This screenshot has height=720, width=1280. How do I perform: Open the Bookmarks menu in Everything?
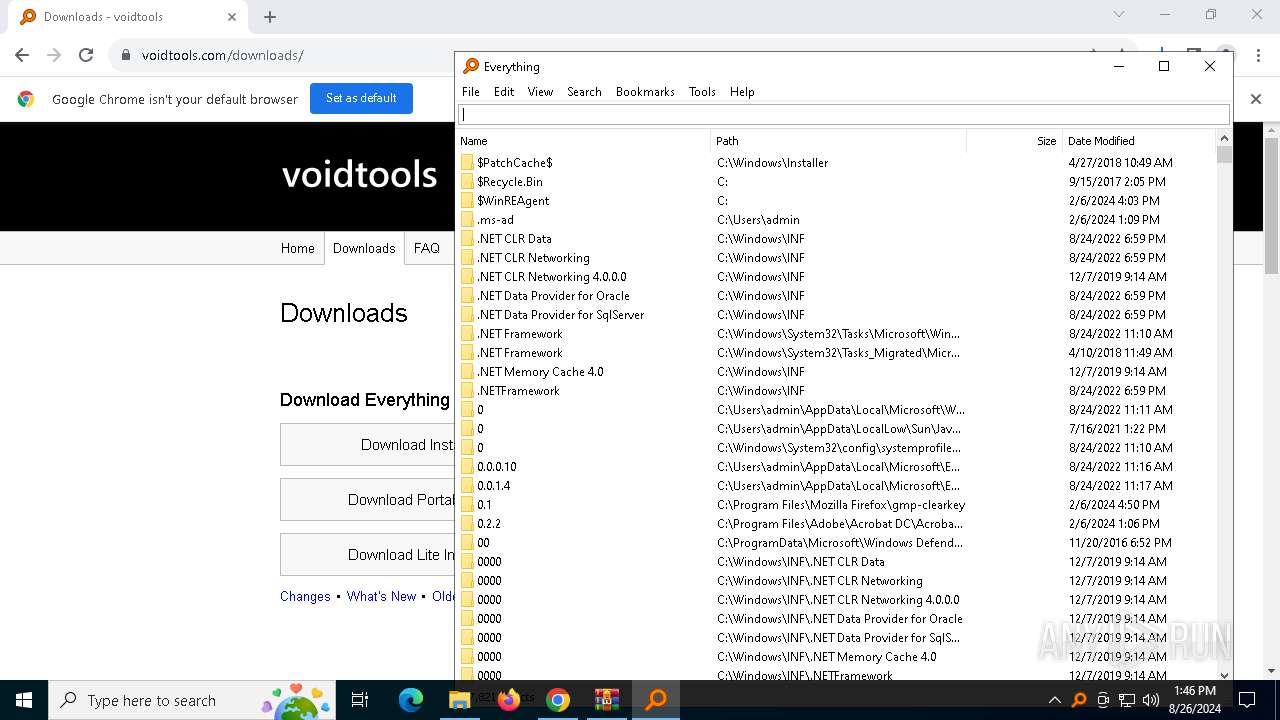(645, 92)
